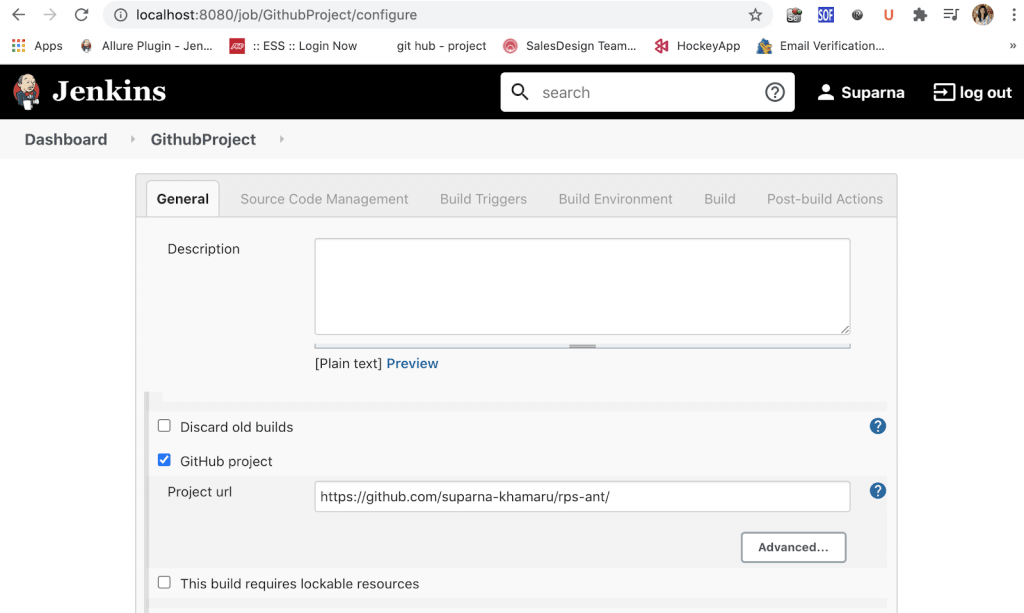
Task: Open the Chrome Apps grid
Action: (x=17, y=45)
